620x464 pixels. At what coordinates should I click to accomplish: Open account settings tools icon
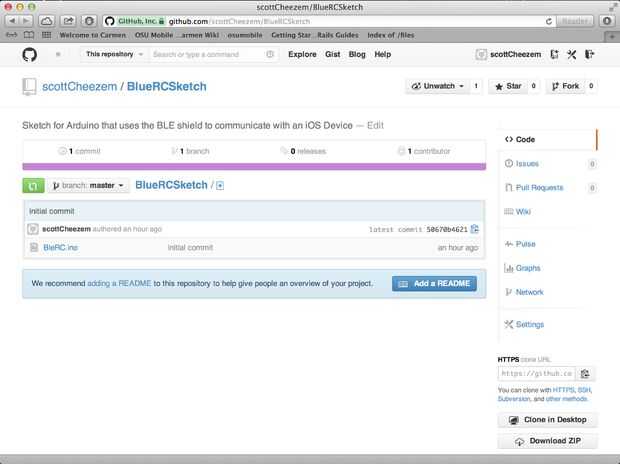click(572, 55)
